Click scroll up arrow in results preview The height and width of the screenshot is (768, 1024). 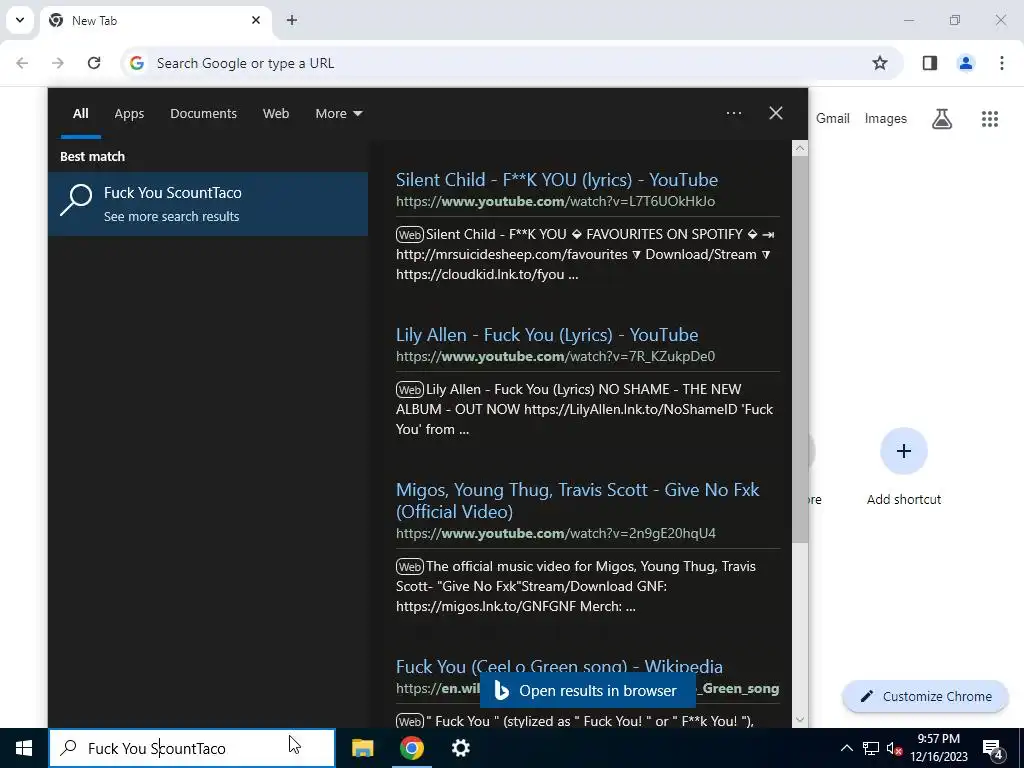799,149
